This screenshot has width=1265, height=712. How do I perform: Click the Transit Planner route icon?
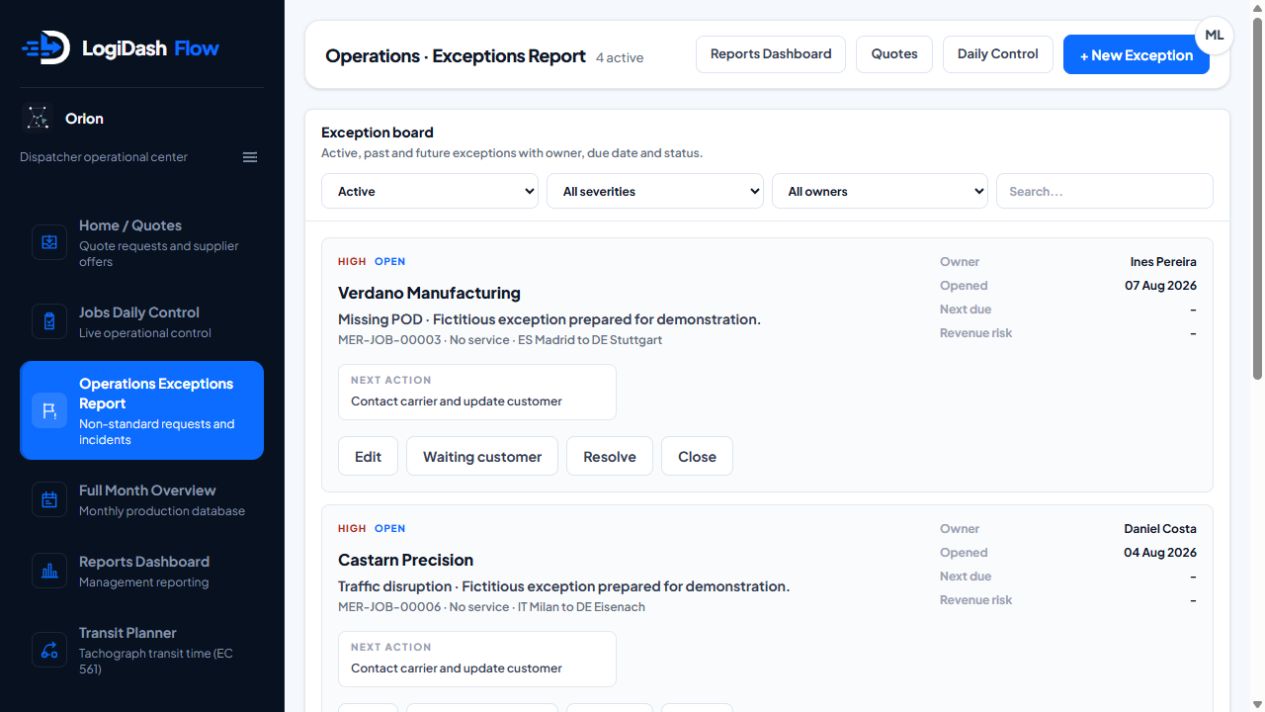point(49,650)
